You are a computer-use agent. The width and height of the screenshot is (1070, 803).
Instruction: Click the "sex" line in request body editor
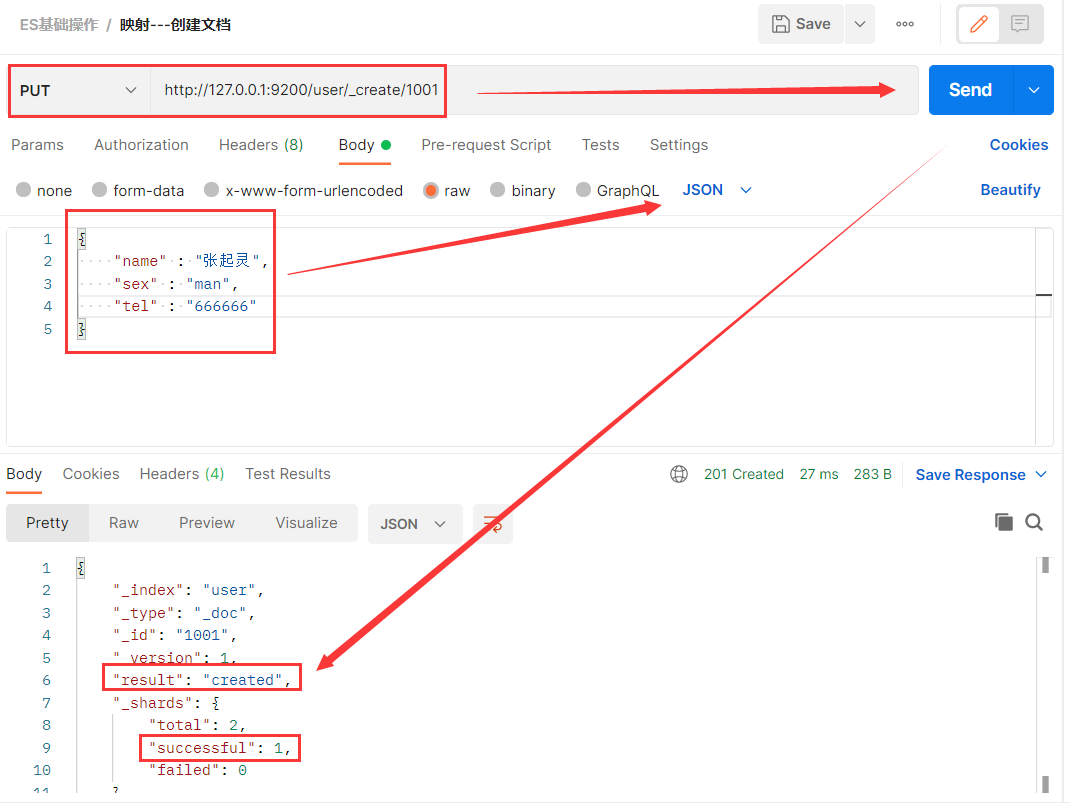pyautogui.click(x=176, y=284)
